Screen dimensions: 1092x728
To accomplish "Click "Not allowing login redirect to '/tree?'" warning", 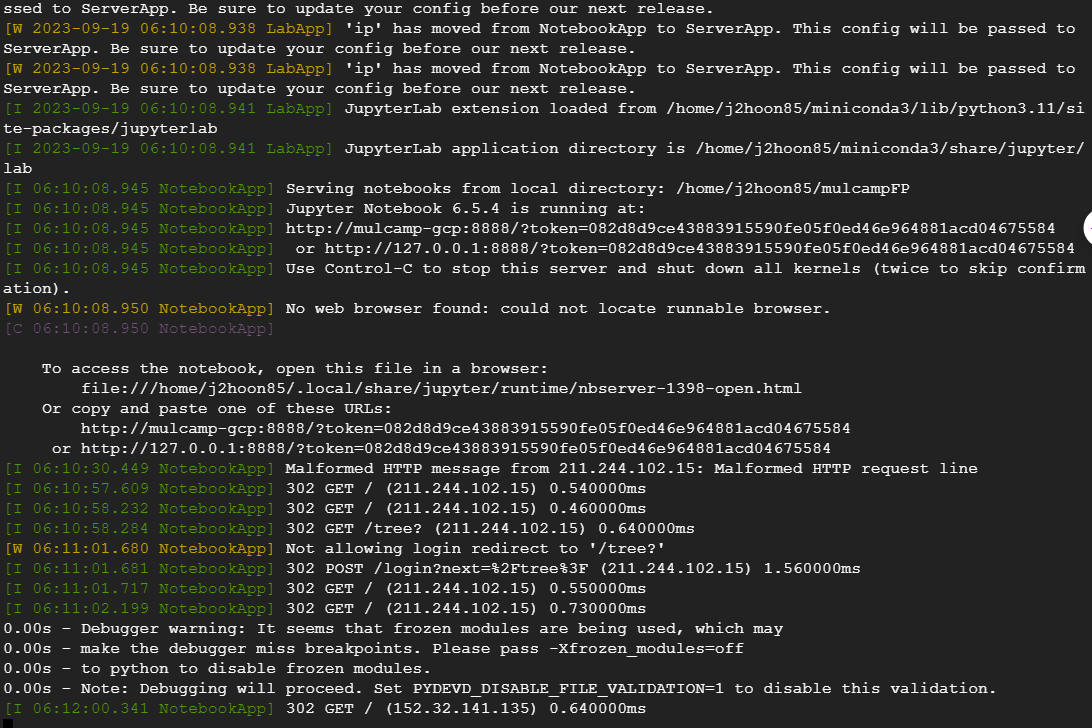I will [475, 549].
